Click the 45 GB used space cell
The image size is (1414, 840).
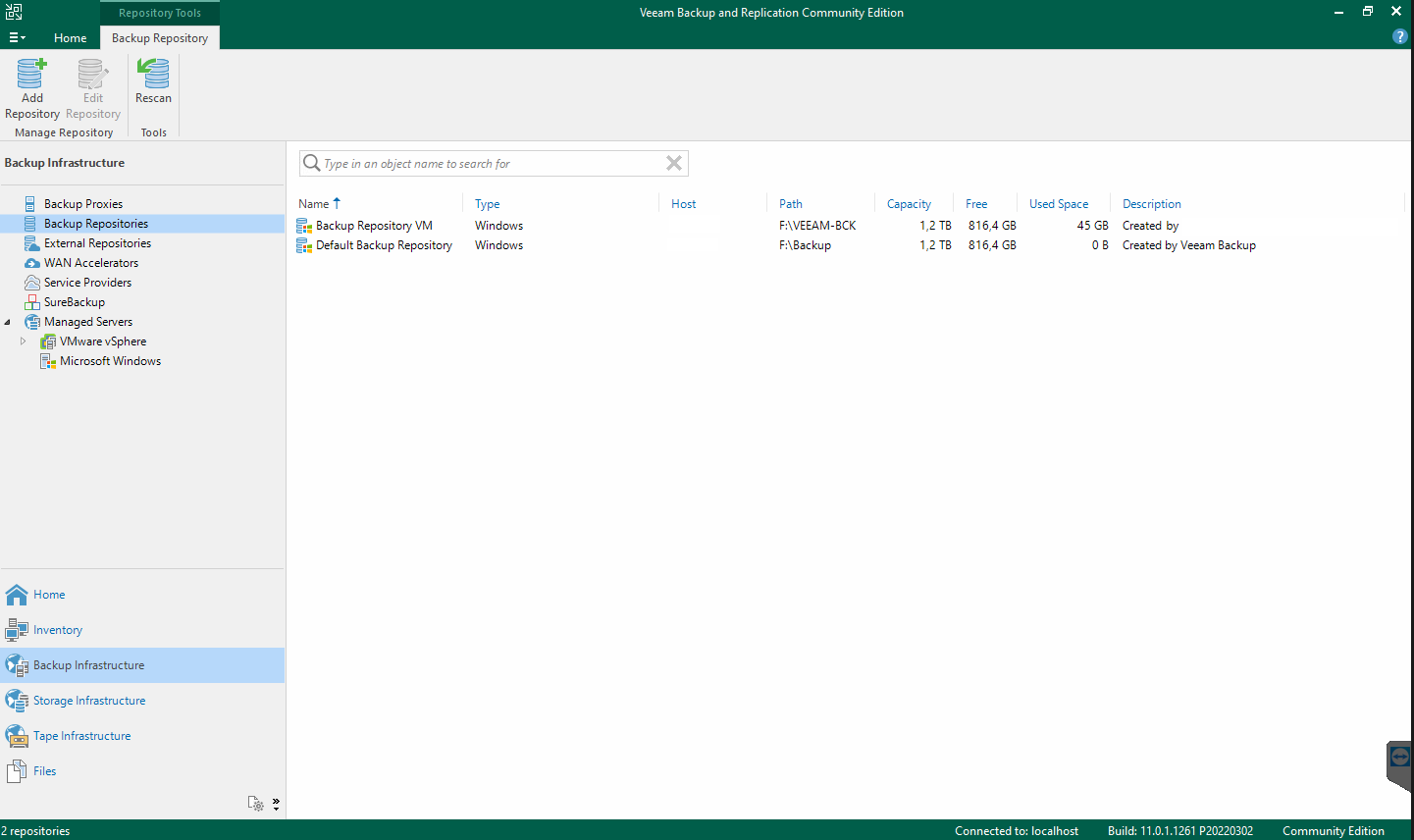coord(1092,226)
